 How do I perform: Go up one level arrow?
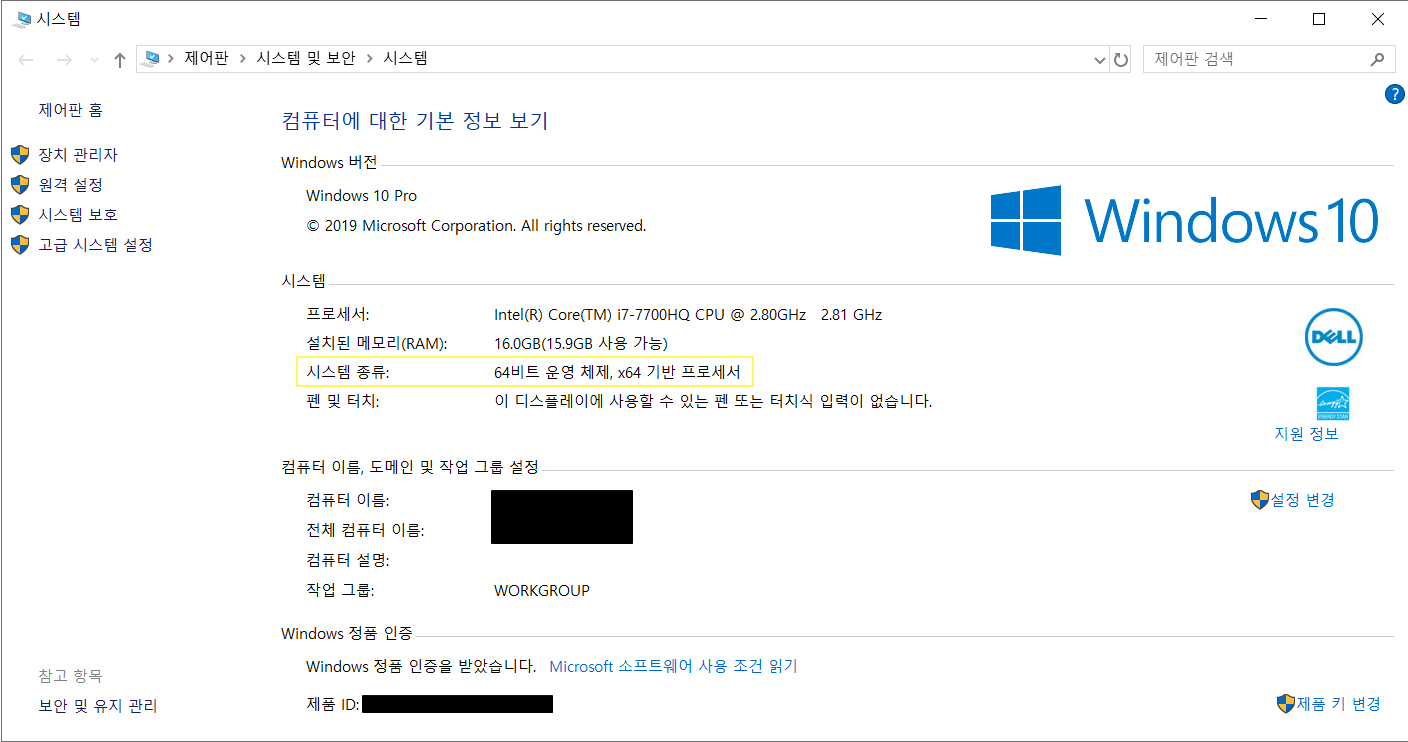coord(120,60)
